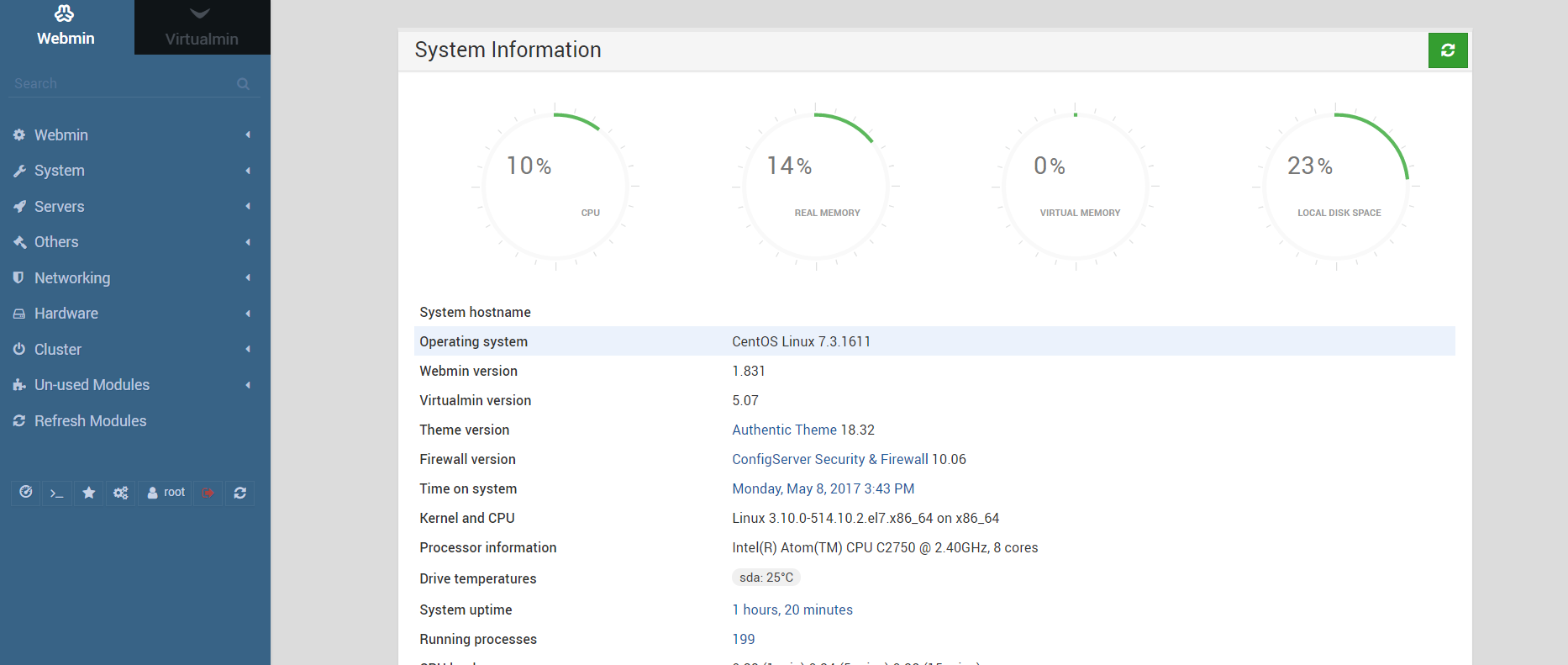Open the dashboard speedometer icon
This screenshot has height=665, width=1568.
(x=26, y=493)
